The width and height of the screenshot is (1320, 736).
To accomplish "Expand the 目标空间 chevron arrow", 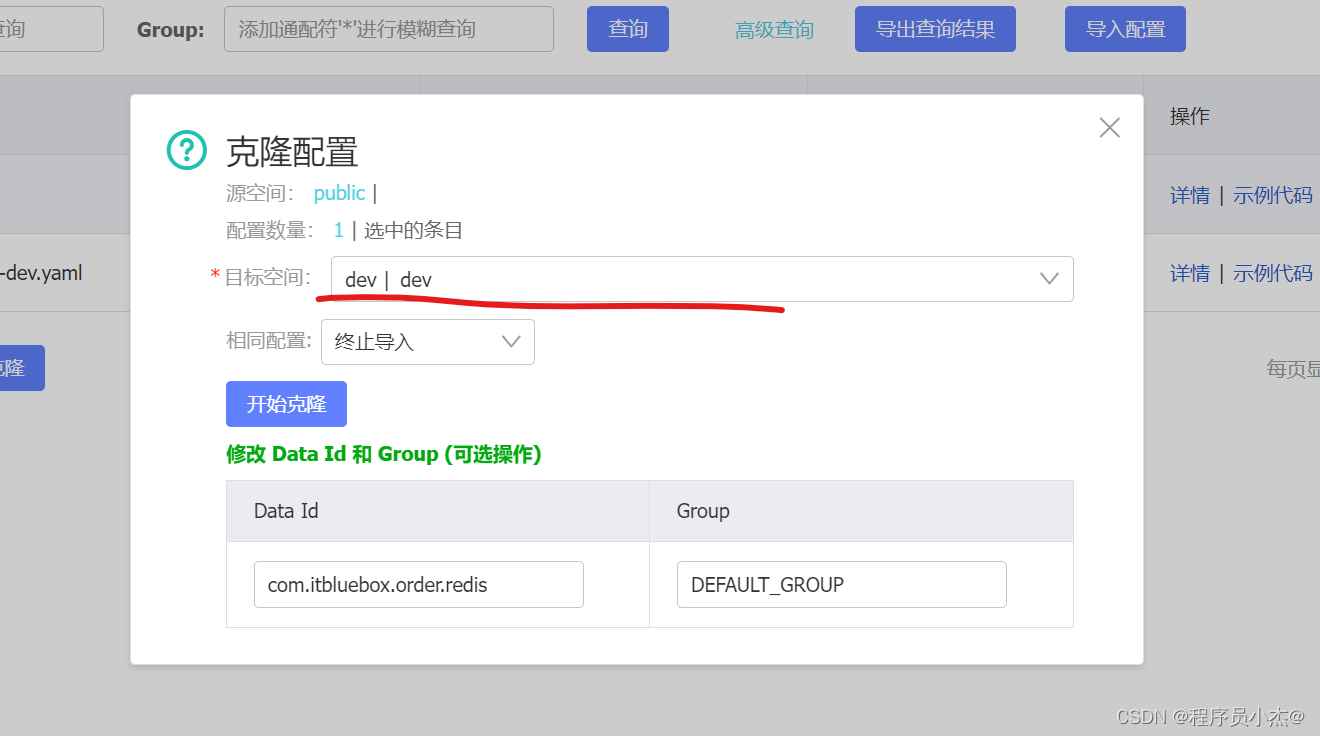I will point(1049,279).
